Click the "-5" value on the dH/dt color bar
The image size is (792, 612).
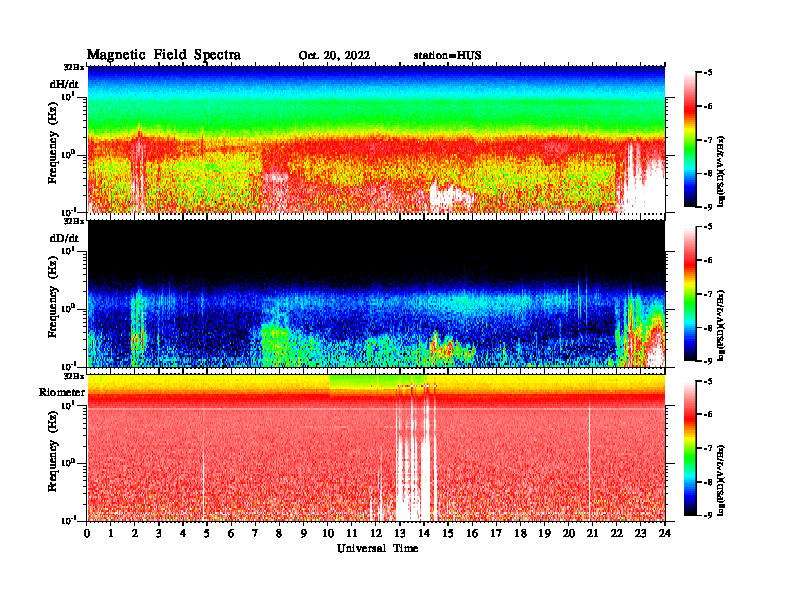tap(707, 73)
